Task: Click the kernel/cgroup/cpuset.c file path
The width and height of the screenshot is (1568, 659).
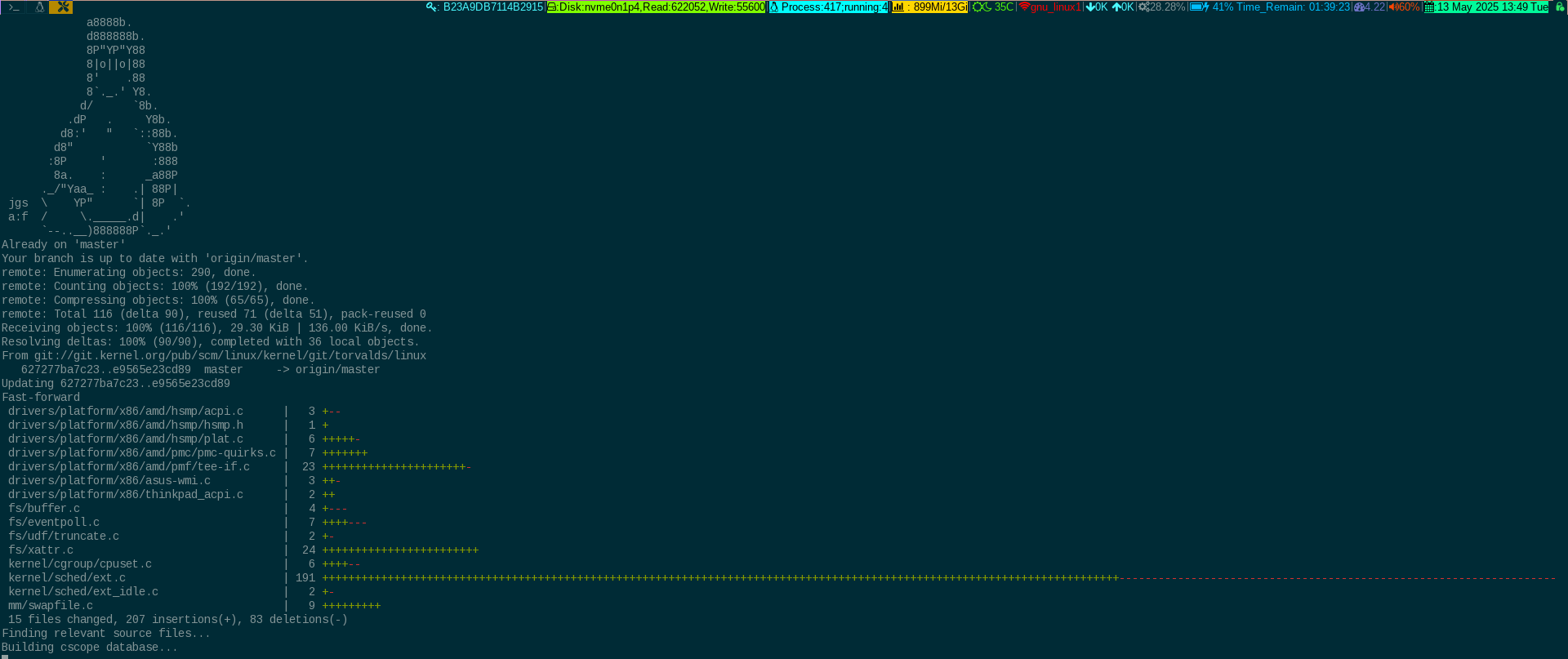Action: point(80,563)
